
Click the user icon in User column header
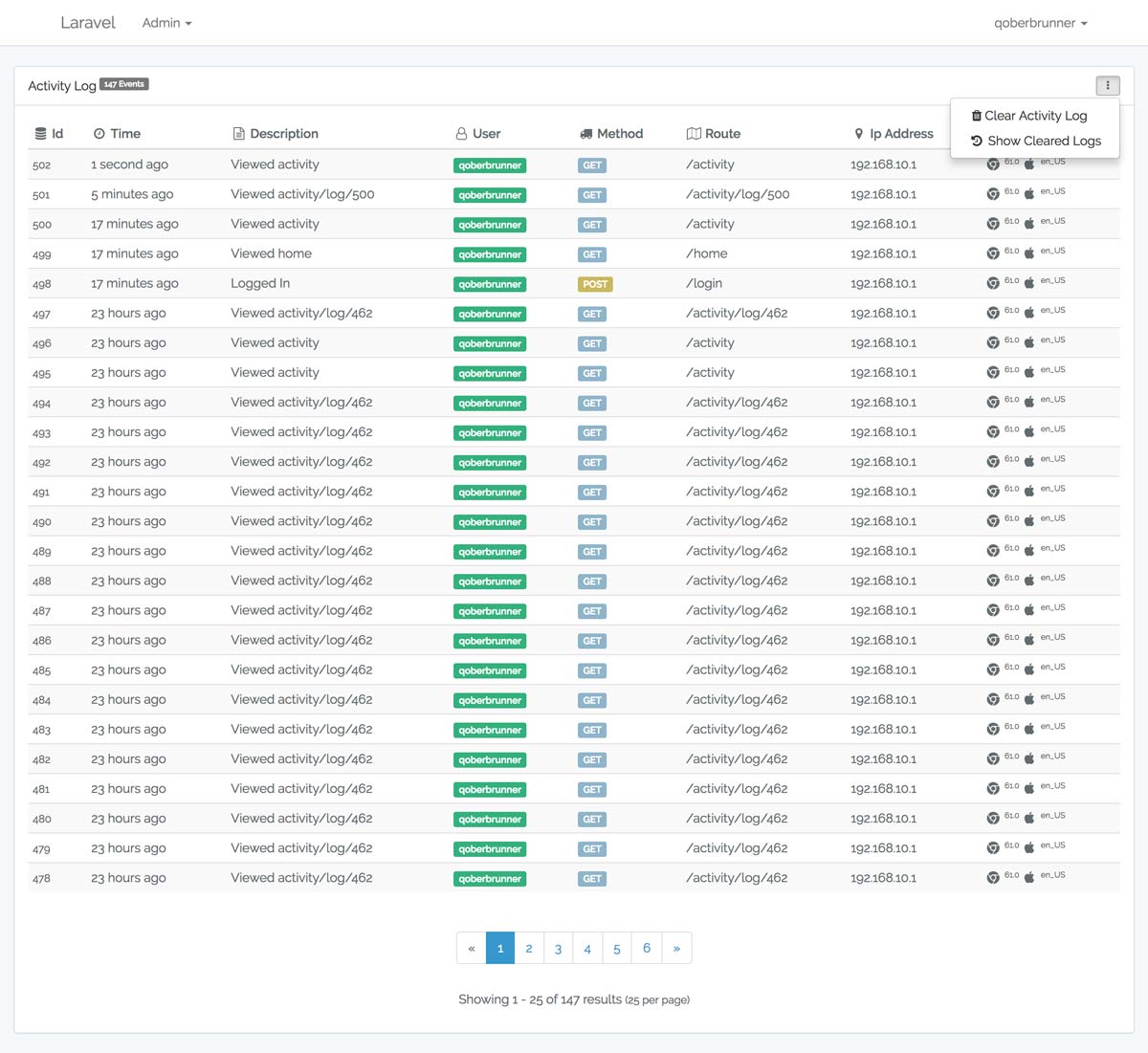[x=461, y=134]
